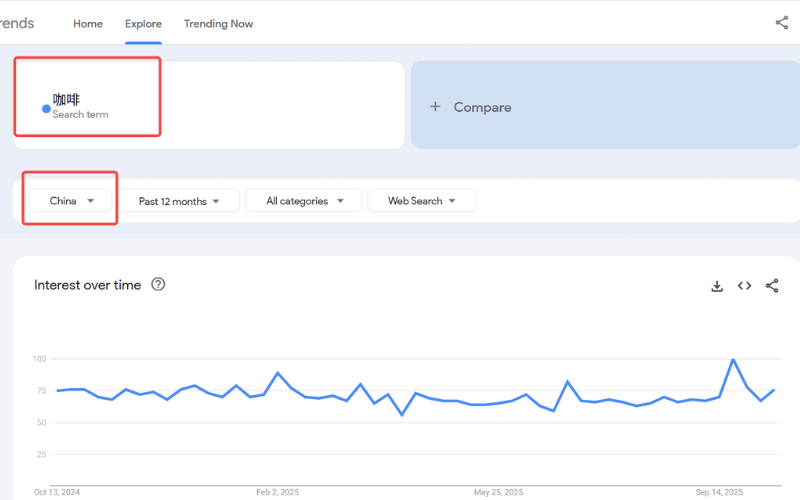The width and height of the screenshot is (800, 500).
Task: Share the Interest over time chart
Action: pos(772,286)
